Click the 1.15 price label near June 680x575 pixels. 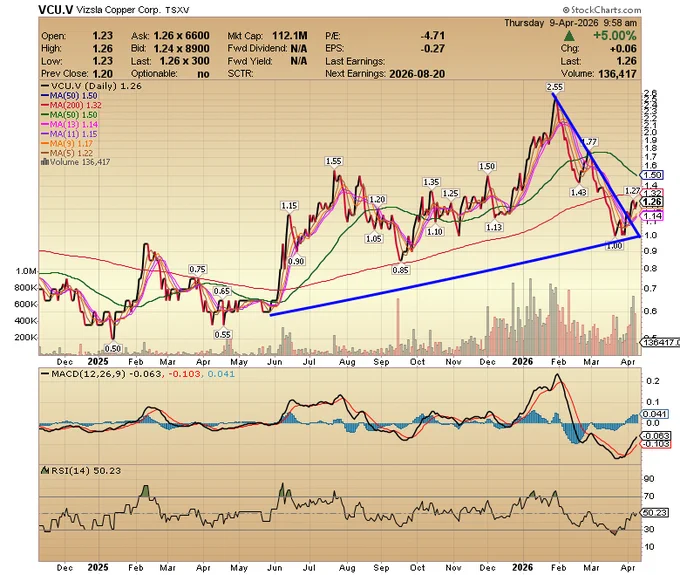(x=289, y=206)
